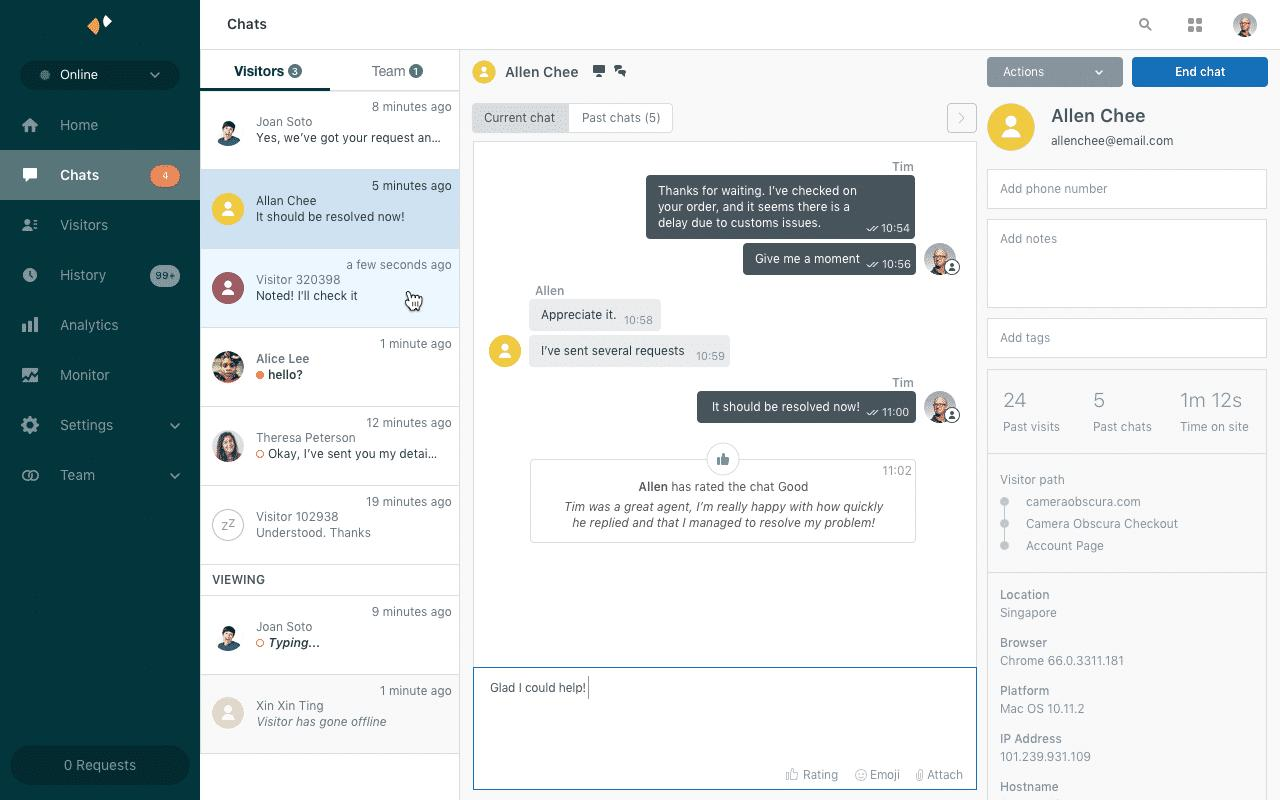Click the 0 Requests button
The image size is (1280, 800).
pos(99,765)
